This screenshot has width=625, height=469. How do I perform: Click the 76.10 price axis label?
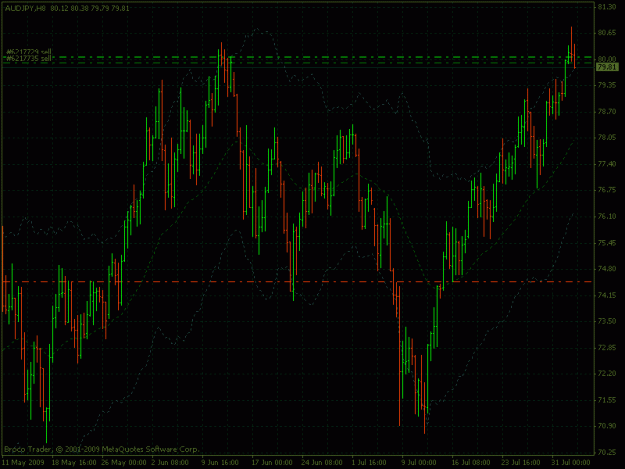click(x=607, y=216)
